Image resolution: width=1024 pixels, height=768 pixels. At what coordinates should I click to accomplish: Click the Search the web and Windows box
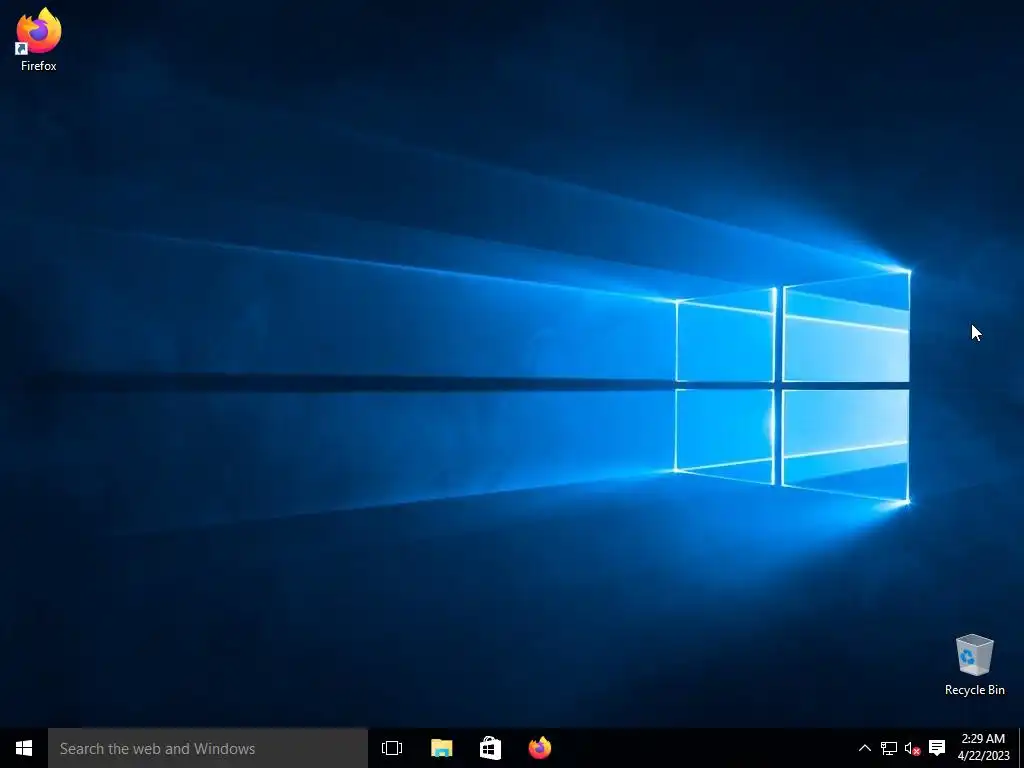point(208,748)
